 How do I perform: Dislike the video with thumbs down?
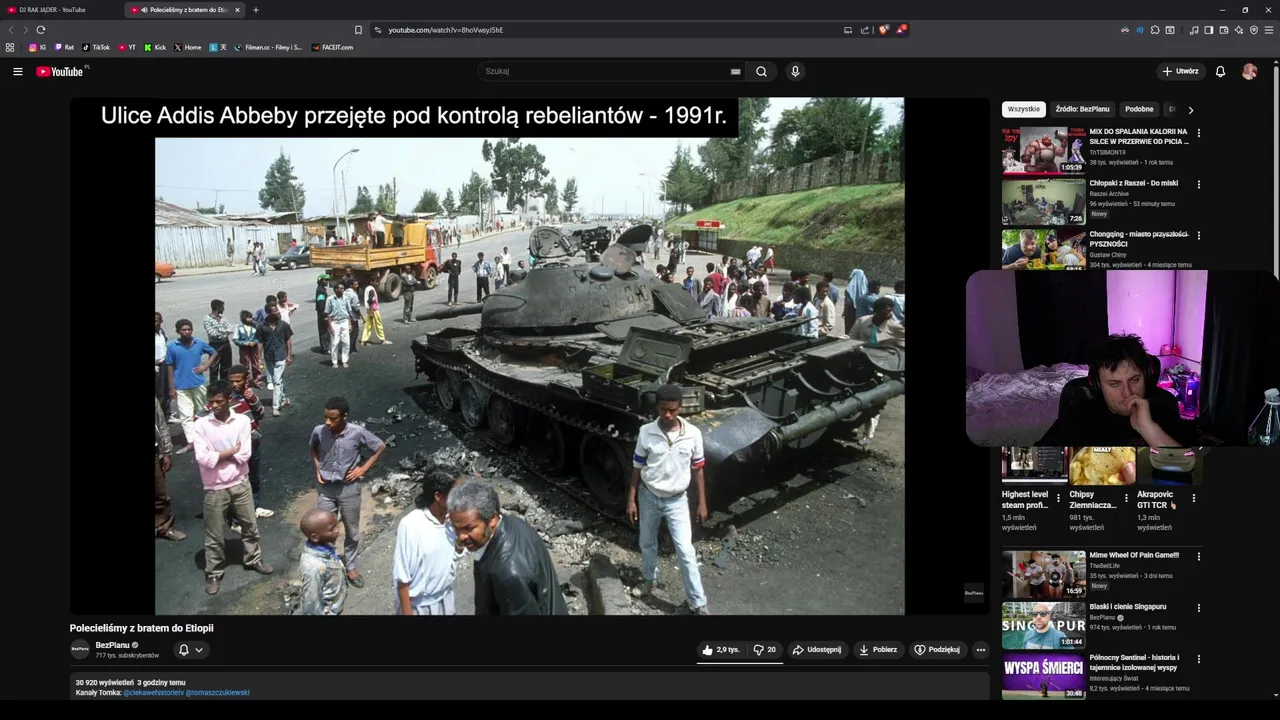click(765, 650)
